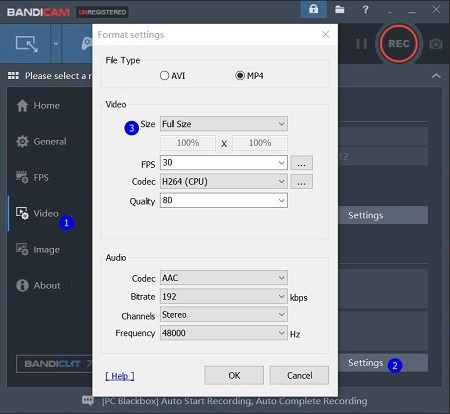Image resolution: width=450 pixels, height=414 pixels.
Task: Click the ellipsis button next to FPS
Action: click(x=301, y=163)
